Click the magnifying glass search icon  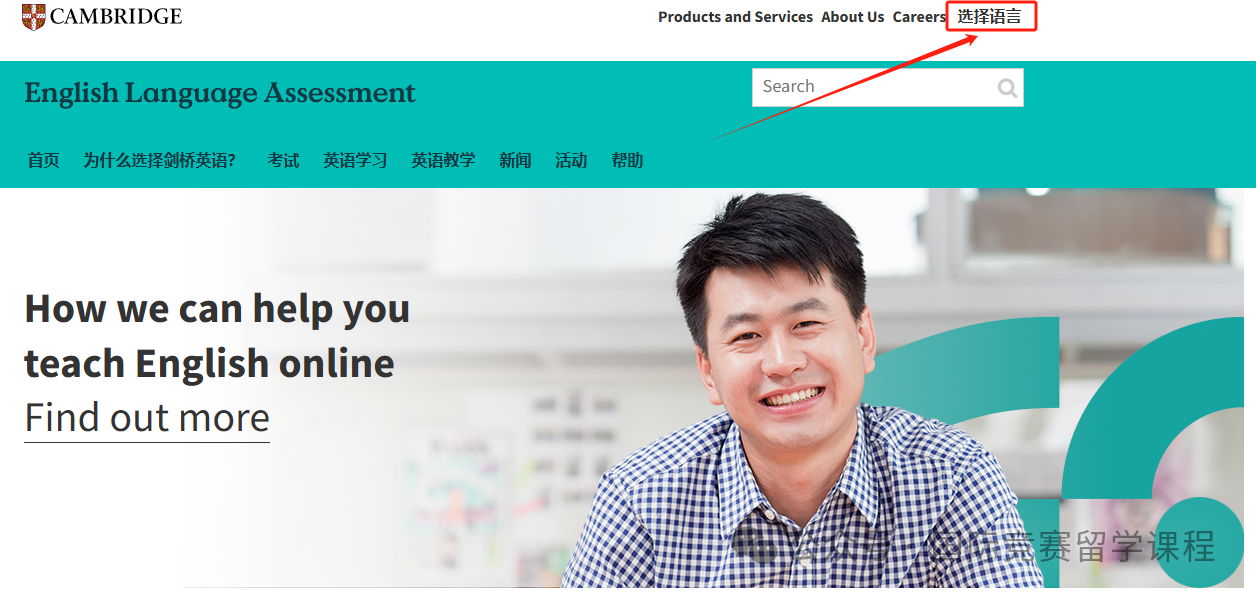coord(1007,88)
